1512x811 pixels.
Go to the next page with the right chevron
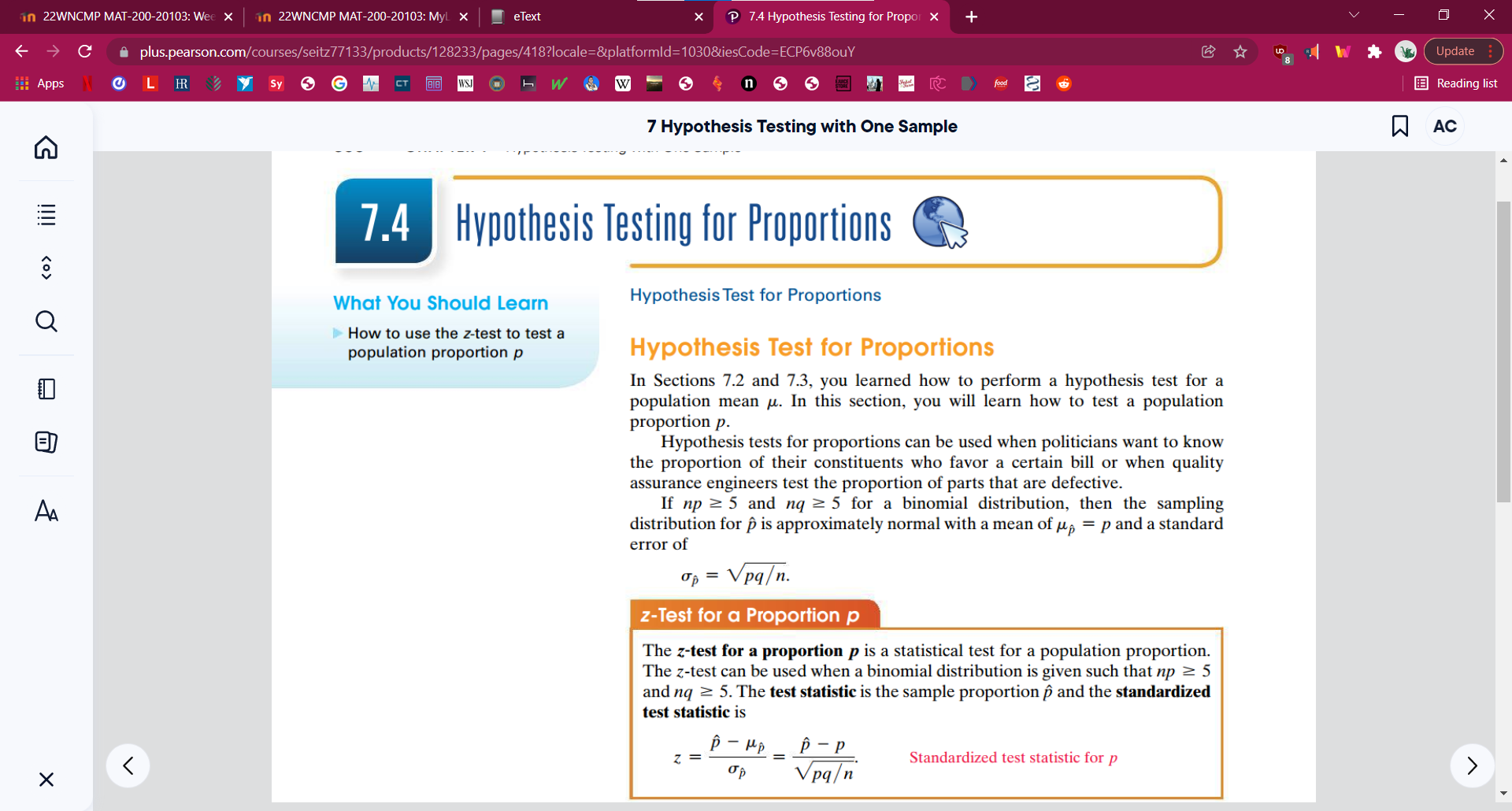1472,765
